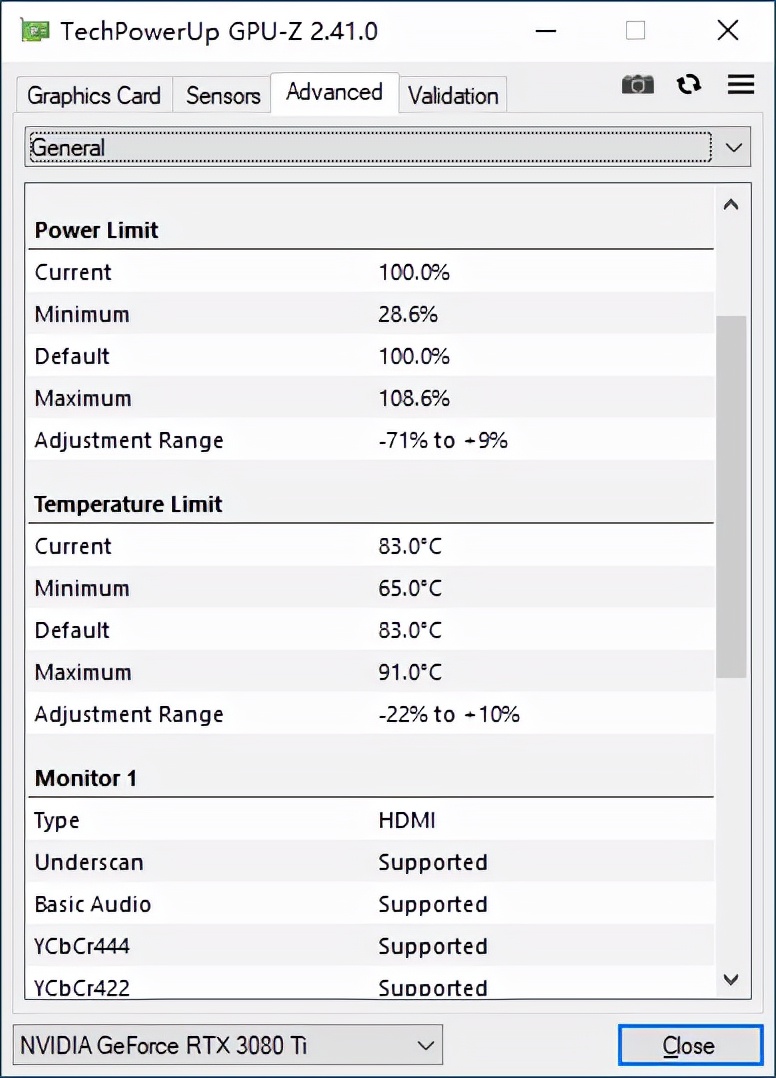
Task: Open the hamburger menu icon
Action: [x=741, y=85]
